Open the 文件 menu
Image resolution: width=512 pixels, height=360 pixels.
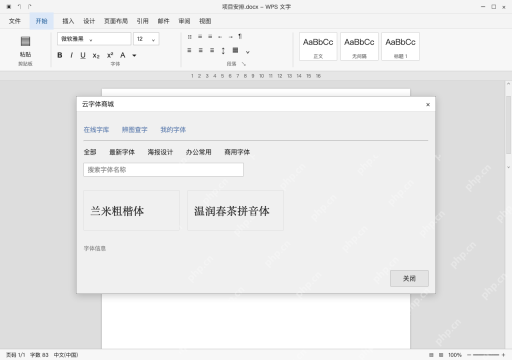pos(15,21)
